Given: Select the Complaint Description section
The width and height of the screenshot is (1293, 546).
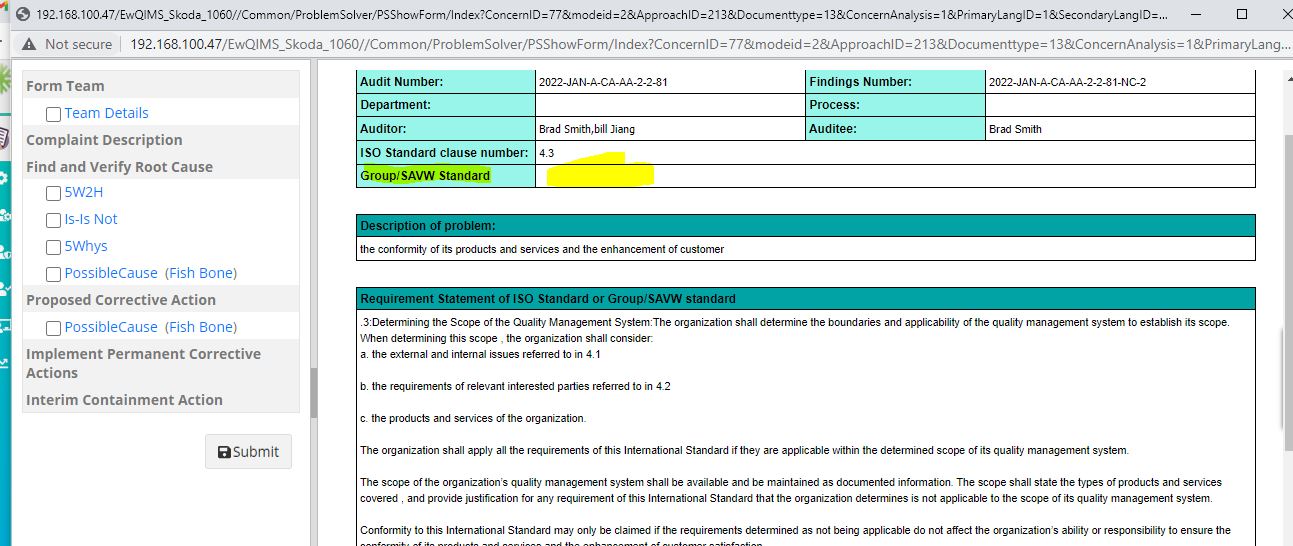Looking at the screenshot, I should point(161,140).
